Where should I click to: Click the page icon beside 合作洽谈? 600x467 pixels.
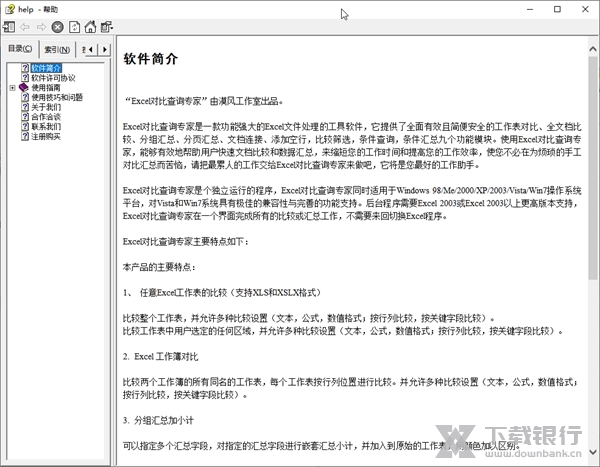coord(25,117)
